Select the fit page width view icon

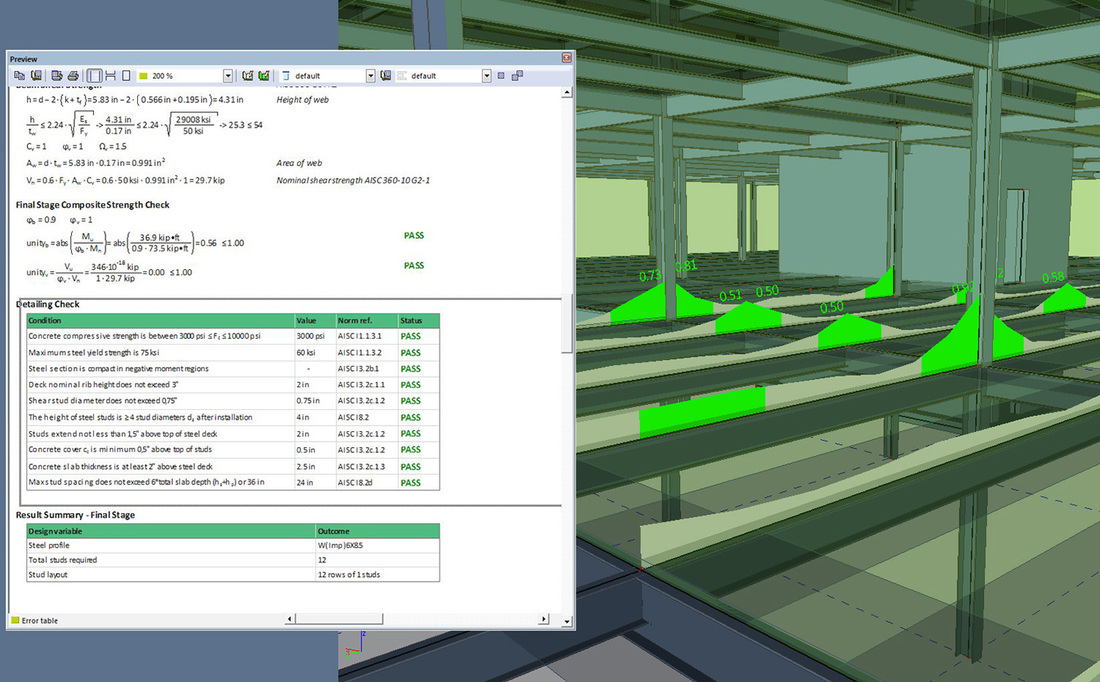(x=94, y=76)
